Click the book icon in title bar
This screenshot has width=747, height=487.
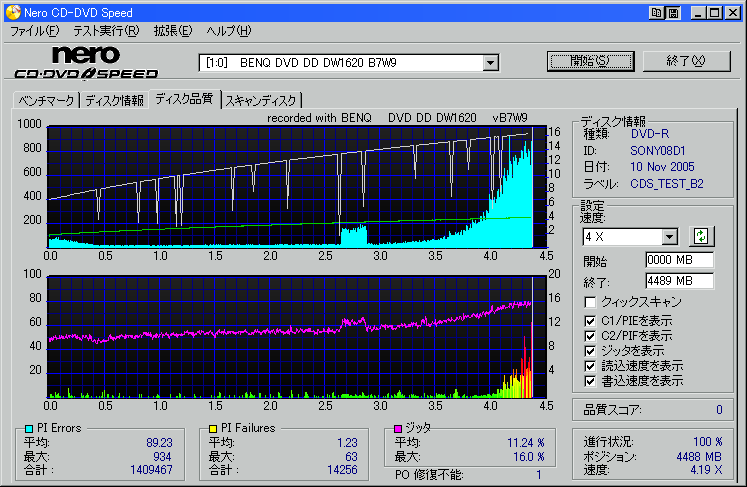click(656, 12)
